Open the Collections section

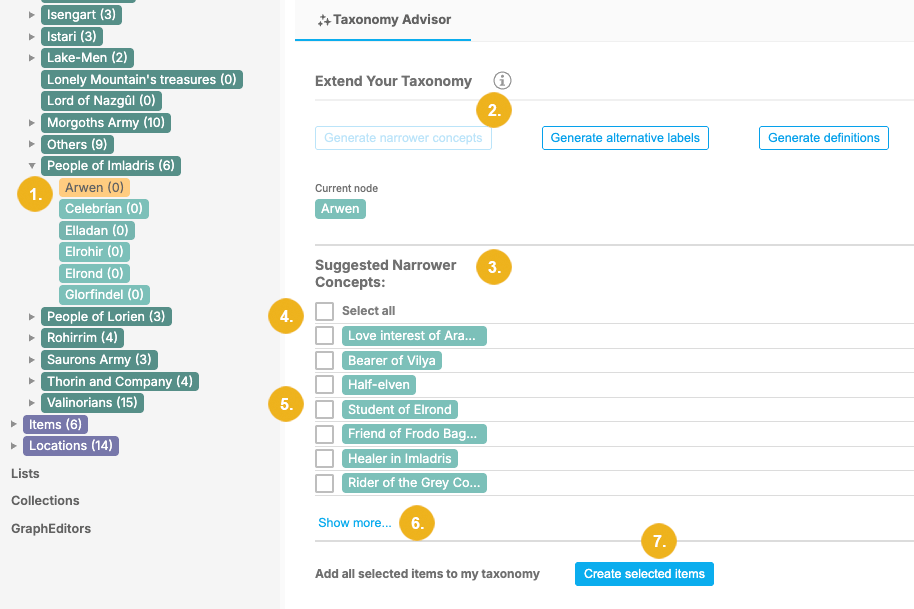pyautogui.click(x=45, y=500)
